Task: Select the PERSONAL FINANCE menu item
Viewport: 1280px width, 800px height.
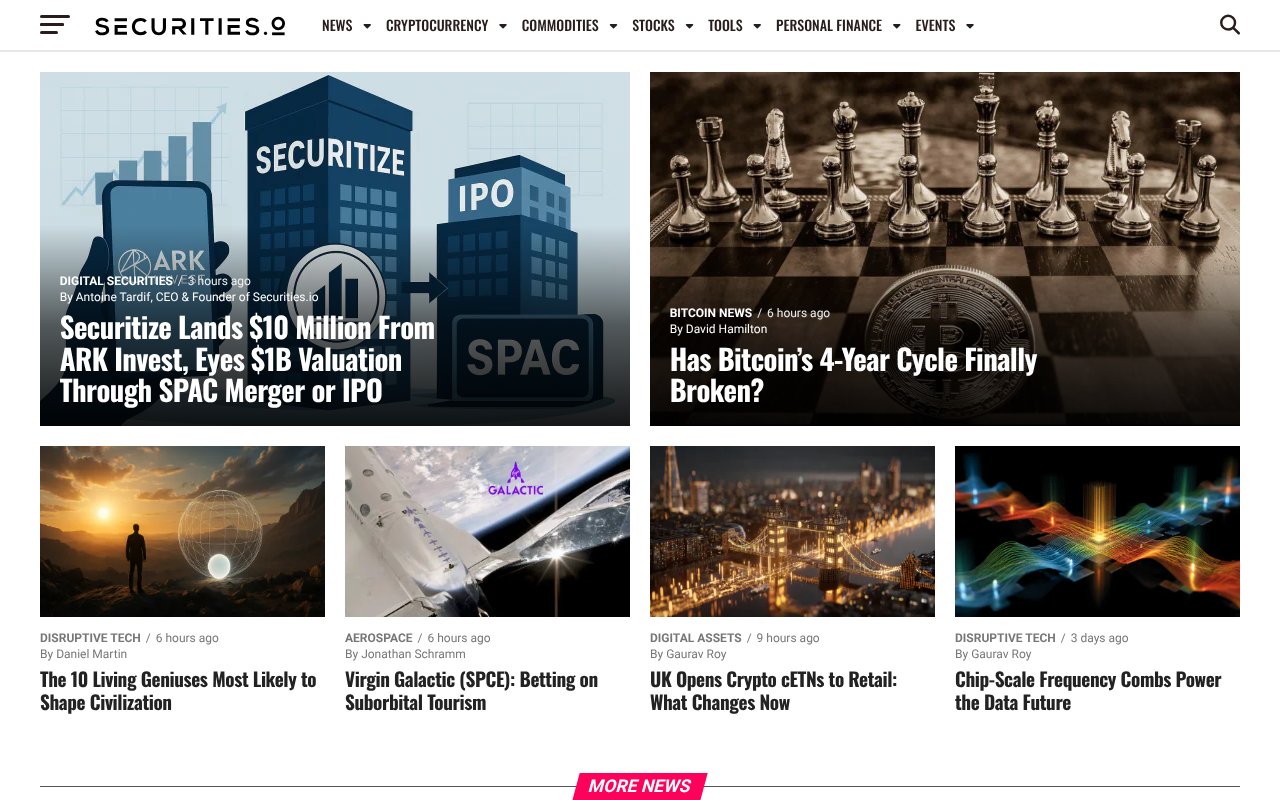Action: pyautogui.click(x=828, y=26)
